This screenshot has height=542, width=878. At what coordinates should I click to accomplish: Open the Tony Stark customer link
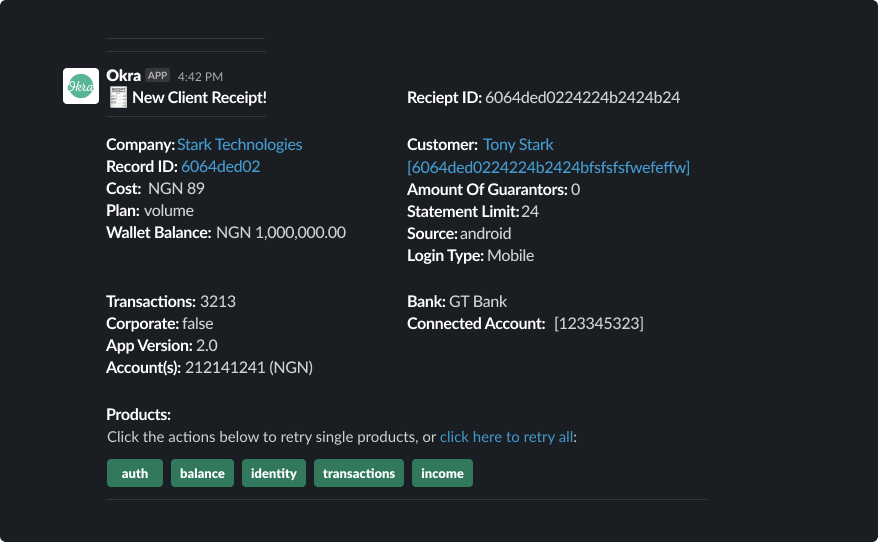518,144
